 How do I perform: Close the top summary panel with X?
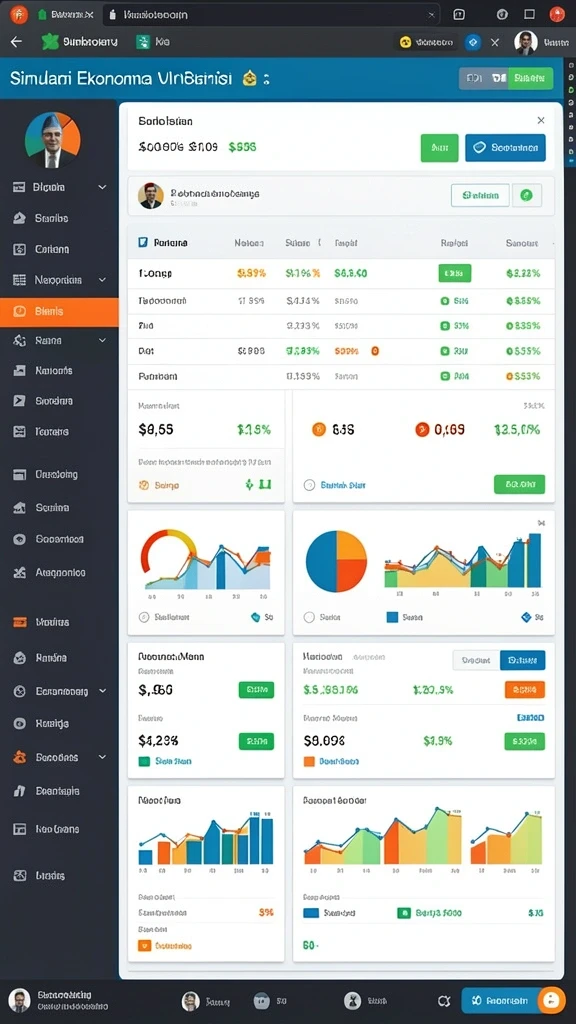pyautogui.click(x=541, y=120)
